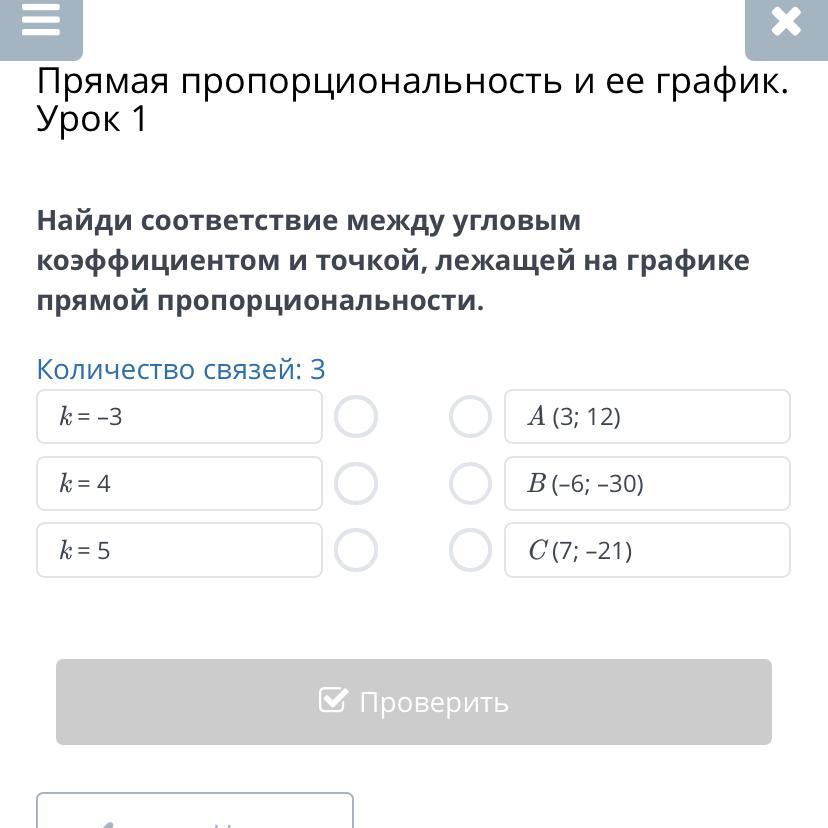Viewport: 828px width, 828px height.
Task: Click the Количество связей: 3 label
Action: pos(181,369)
